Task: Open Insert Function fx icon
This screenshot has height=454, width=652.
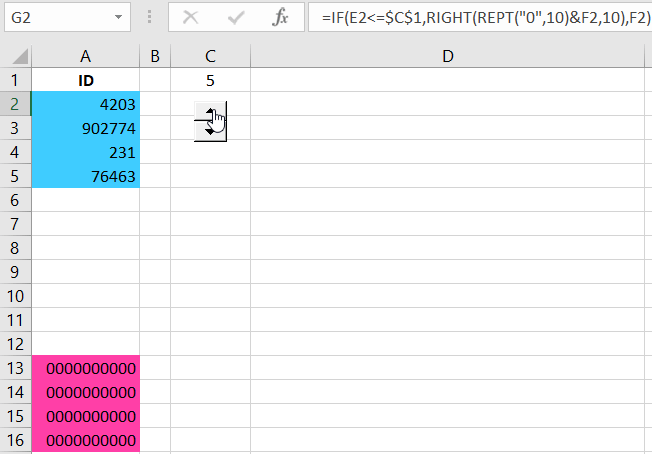Action: [280, 17]
